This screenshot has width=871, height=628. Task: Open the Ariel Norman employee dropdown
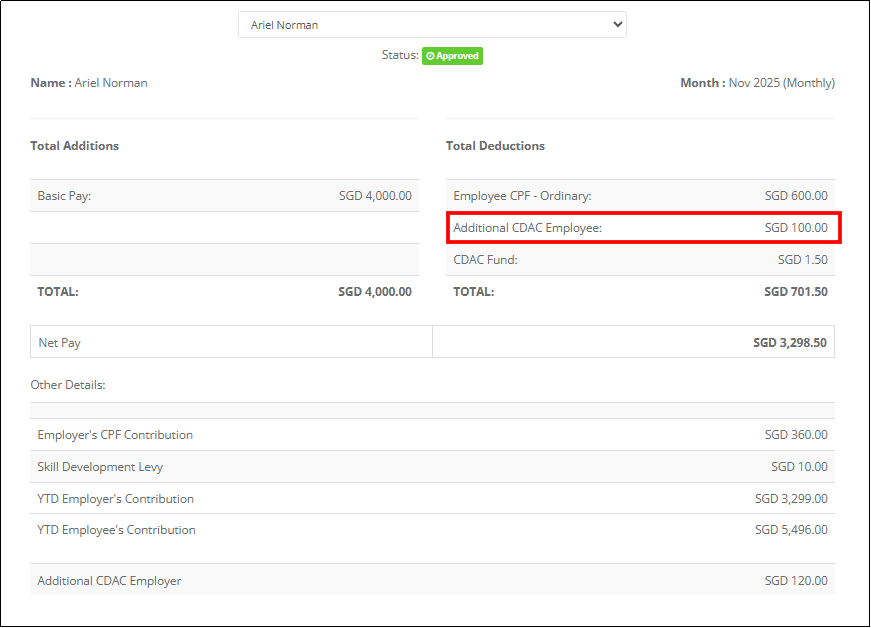pos(432,25)
